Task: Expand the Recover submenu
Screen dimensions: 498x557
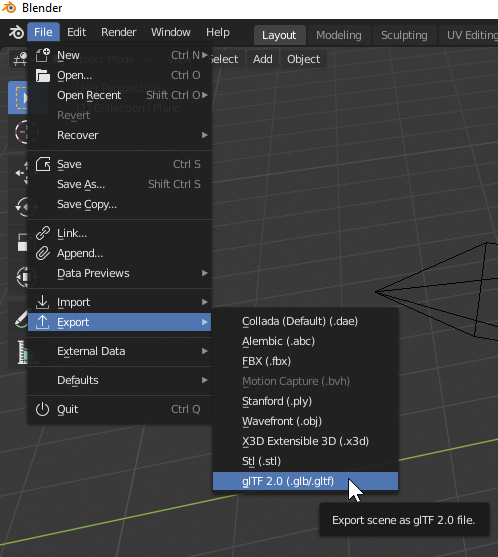Action: [120, 135]
